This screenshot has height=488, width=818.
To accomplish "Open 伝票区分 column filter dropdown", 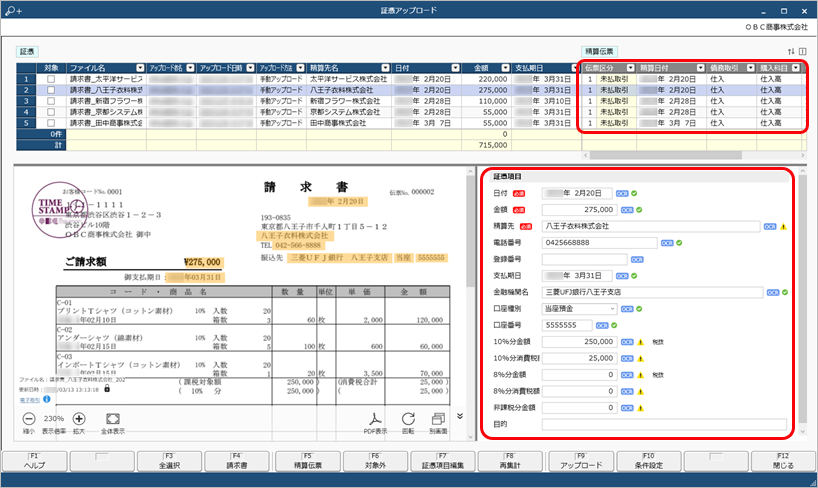I will click(x=631, y=68).
